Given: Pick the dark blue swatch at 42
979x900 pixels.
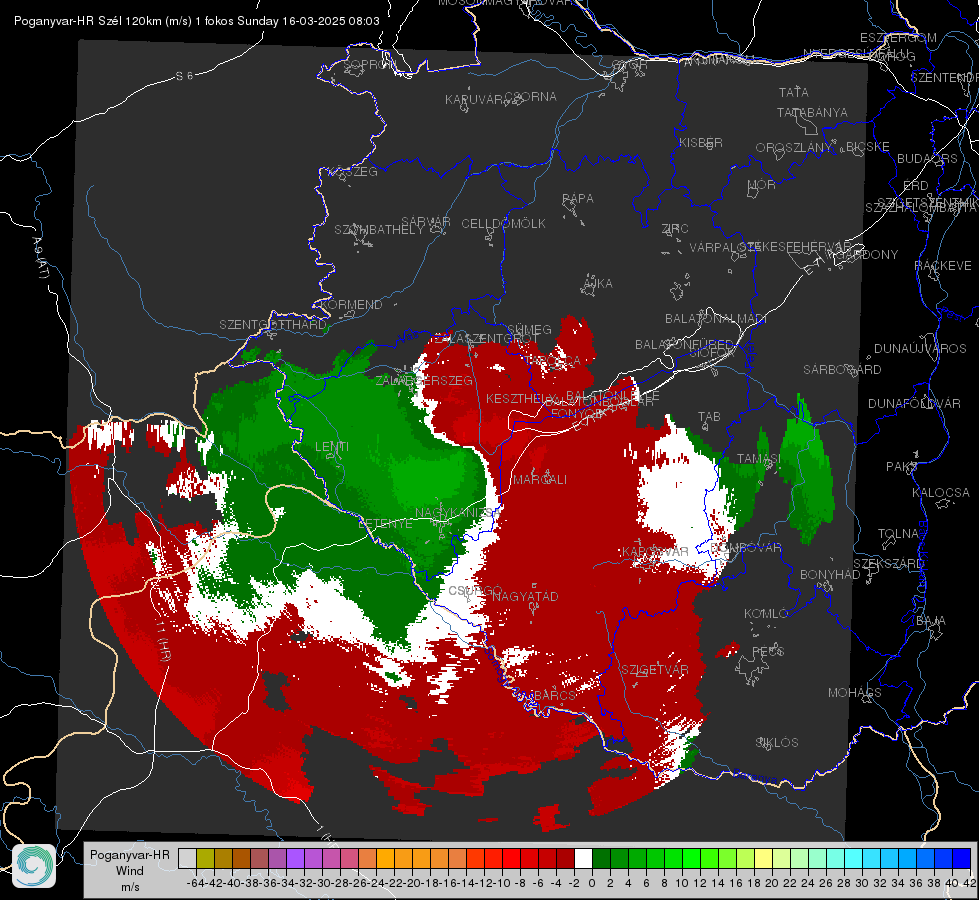Looking at the screenshot, I should [962, 859].
